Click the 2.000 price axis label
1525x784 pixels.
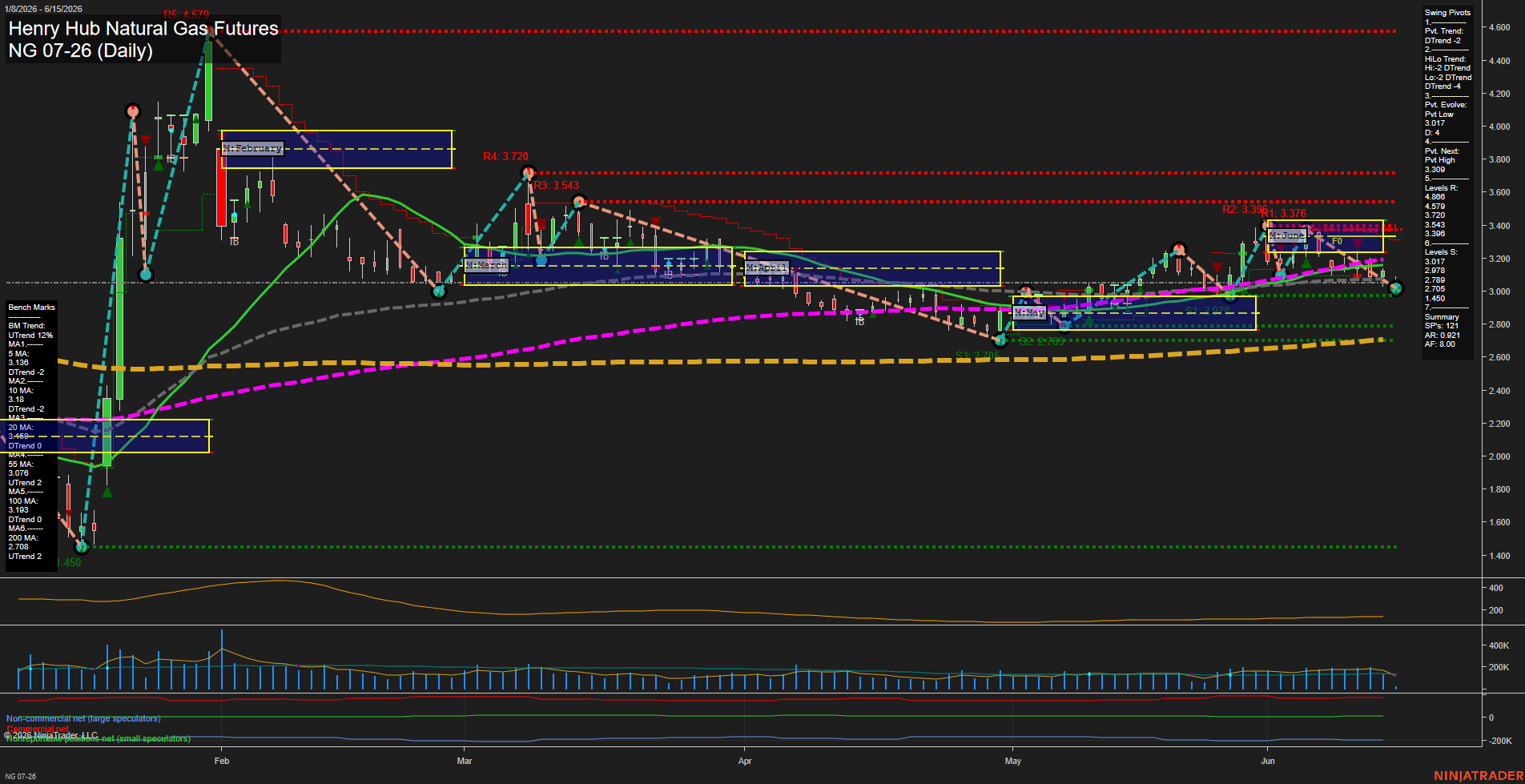coord(1499,456)
